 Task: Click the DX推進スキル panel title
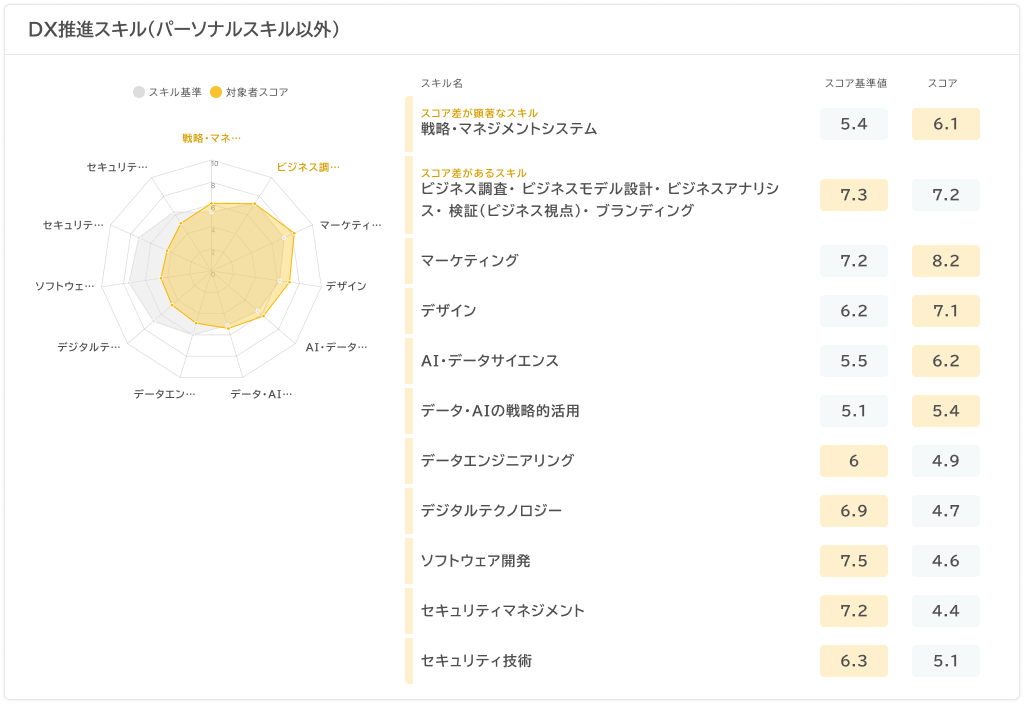pos(184,30)
